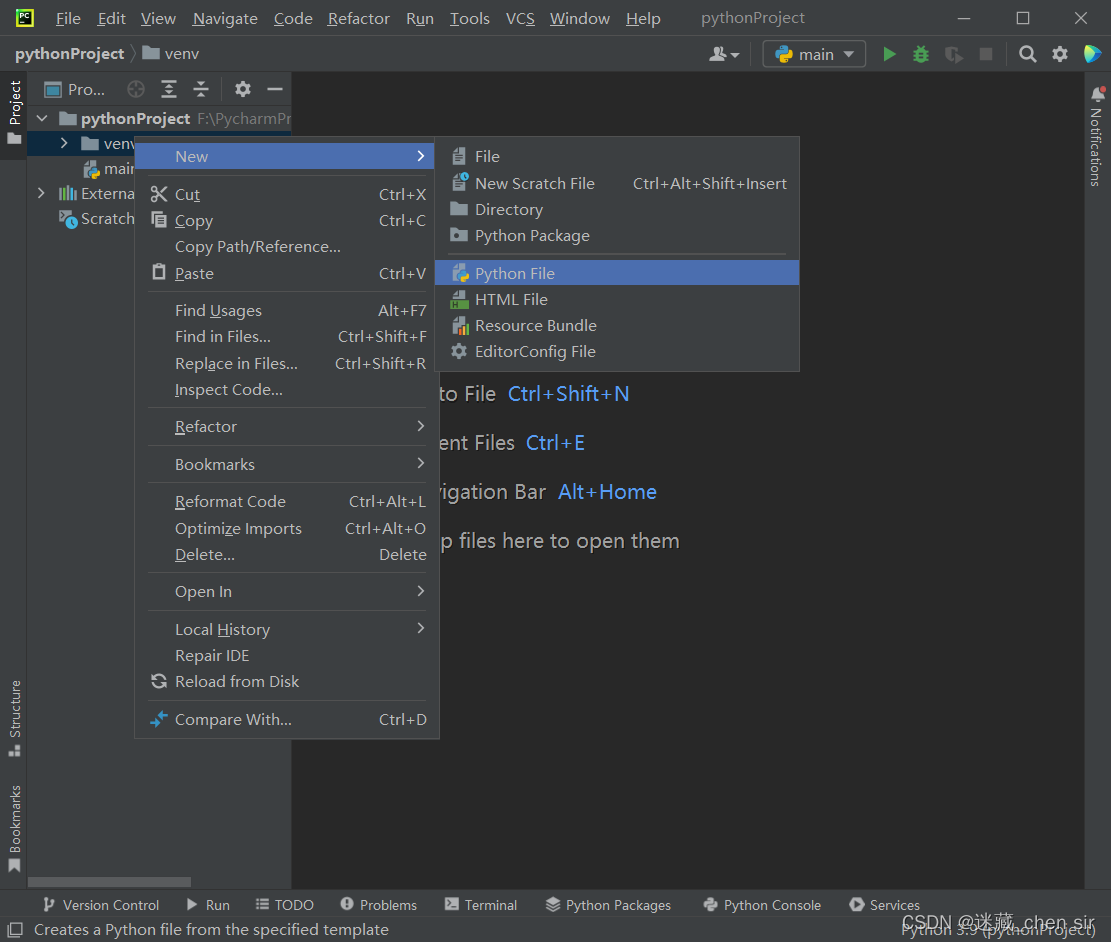Expand the venv folder tree node
The width and height of the screenshot is (1111, 942).
[64, 143]
